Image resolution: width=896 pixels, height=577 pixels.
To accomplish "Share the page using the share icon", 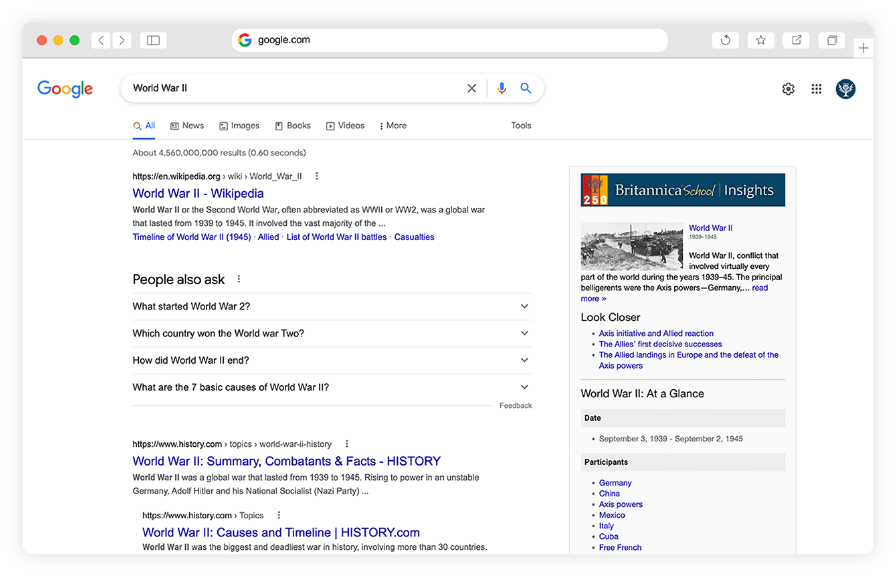I will pyautogui.click(x=796, y=40).
